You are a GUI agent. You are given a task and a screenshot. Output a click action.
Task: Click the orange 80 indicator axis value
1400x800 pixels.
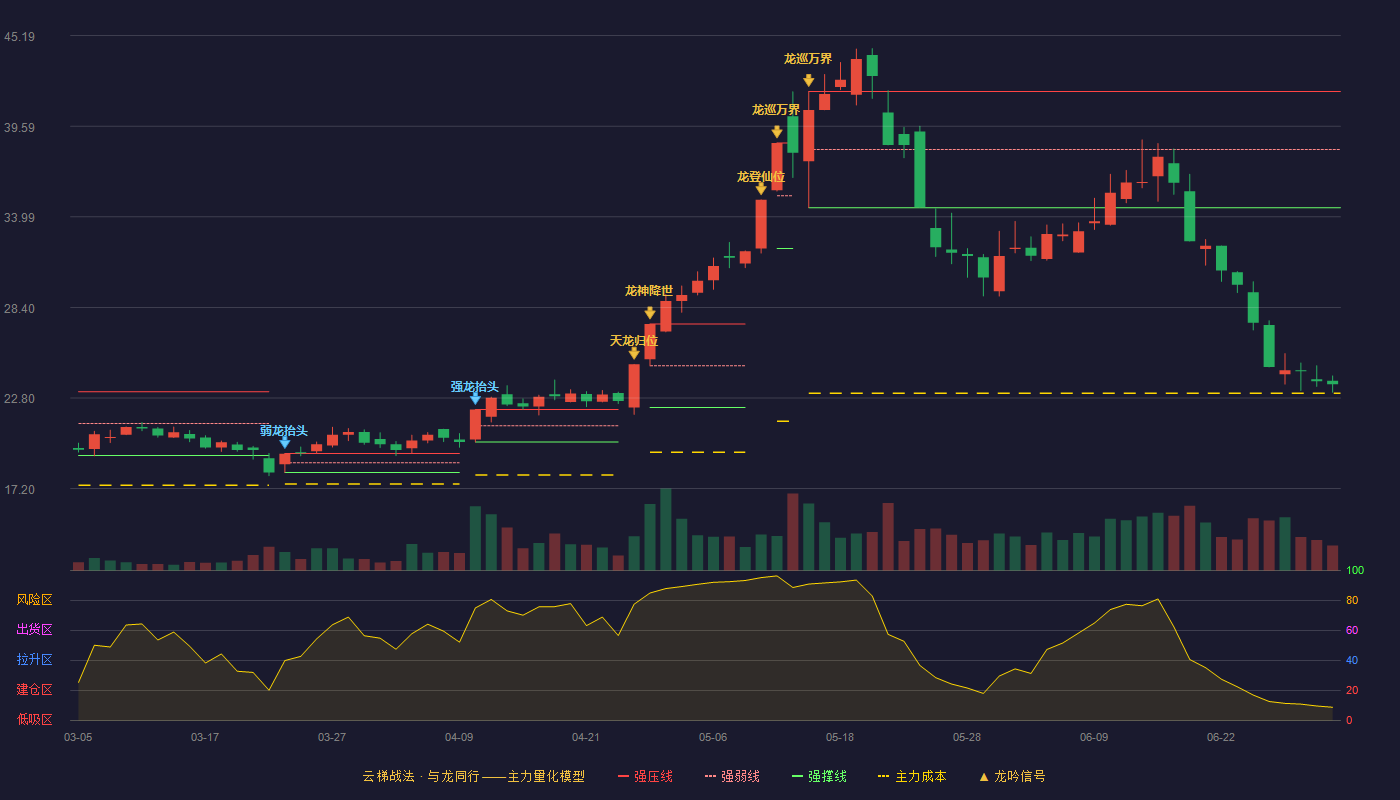[1351, 601]
